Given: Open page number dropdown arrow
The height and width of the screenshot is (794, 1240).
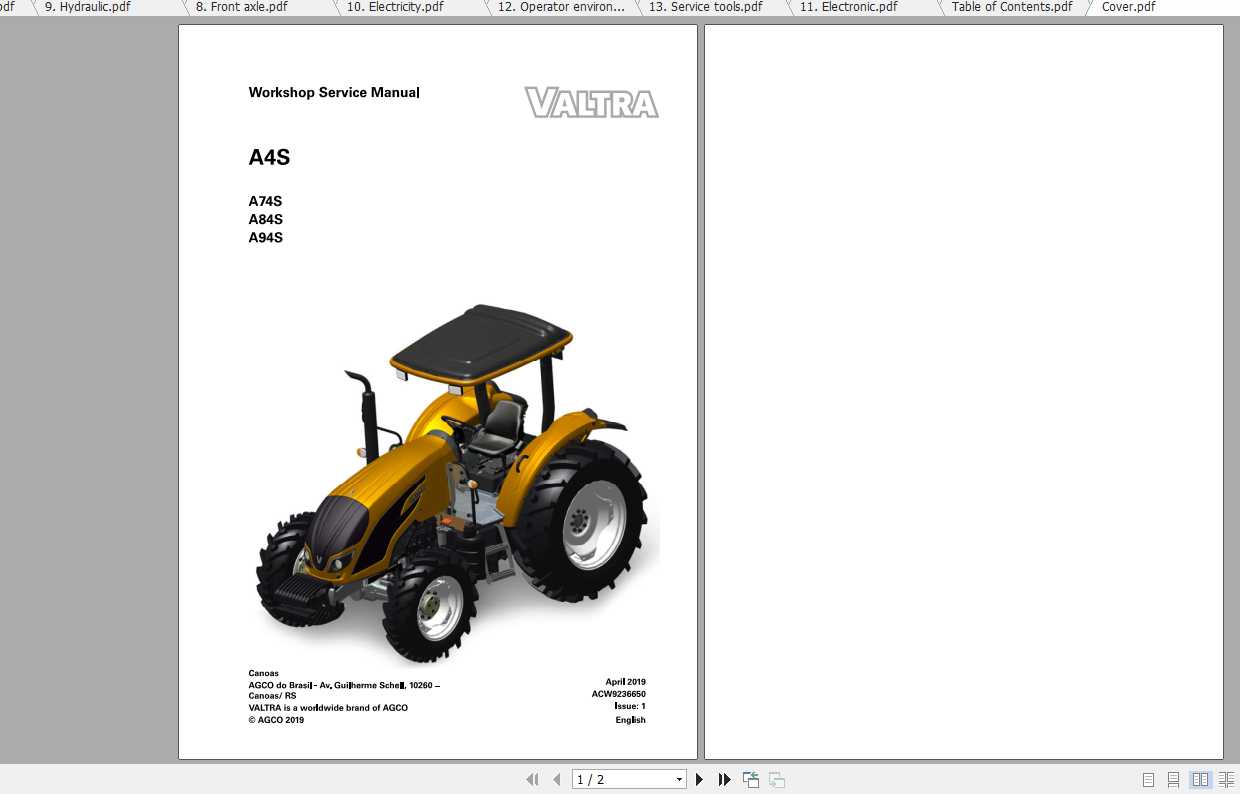Looking at the screenshot, I should tap(679, 780).
